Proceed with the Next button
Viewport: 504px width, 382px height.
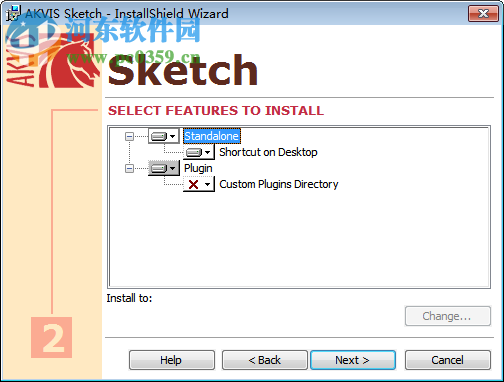coord(353,360)
